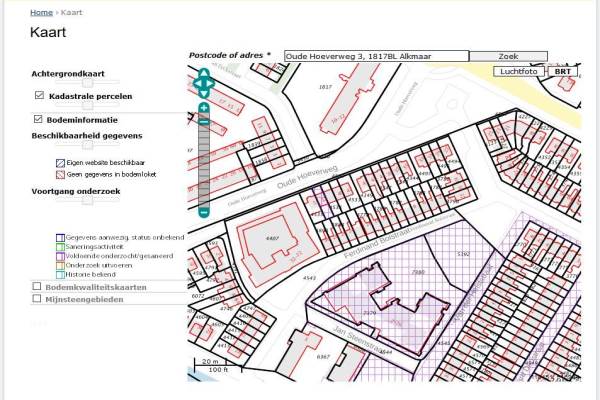
Task: Disable the Bodeminformatie layer checkbox
Action: (x=39, y=119)
